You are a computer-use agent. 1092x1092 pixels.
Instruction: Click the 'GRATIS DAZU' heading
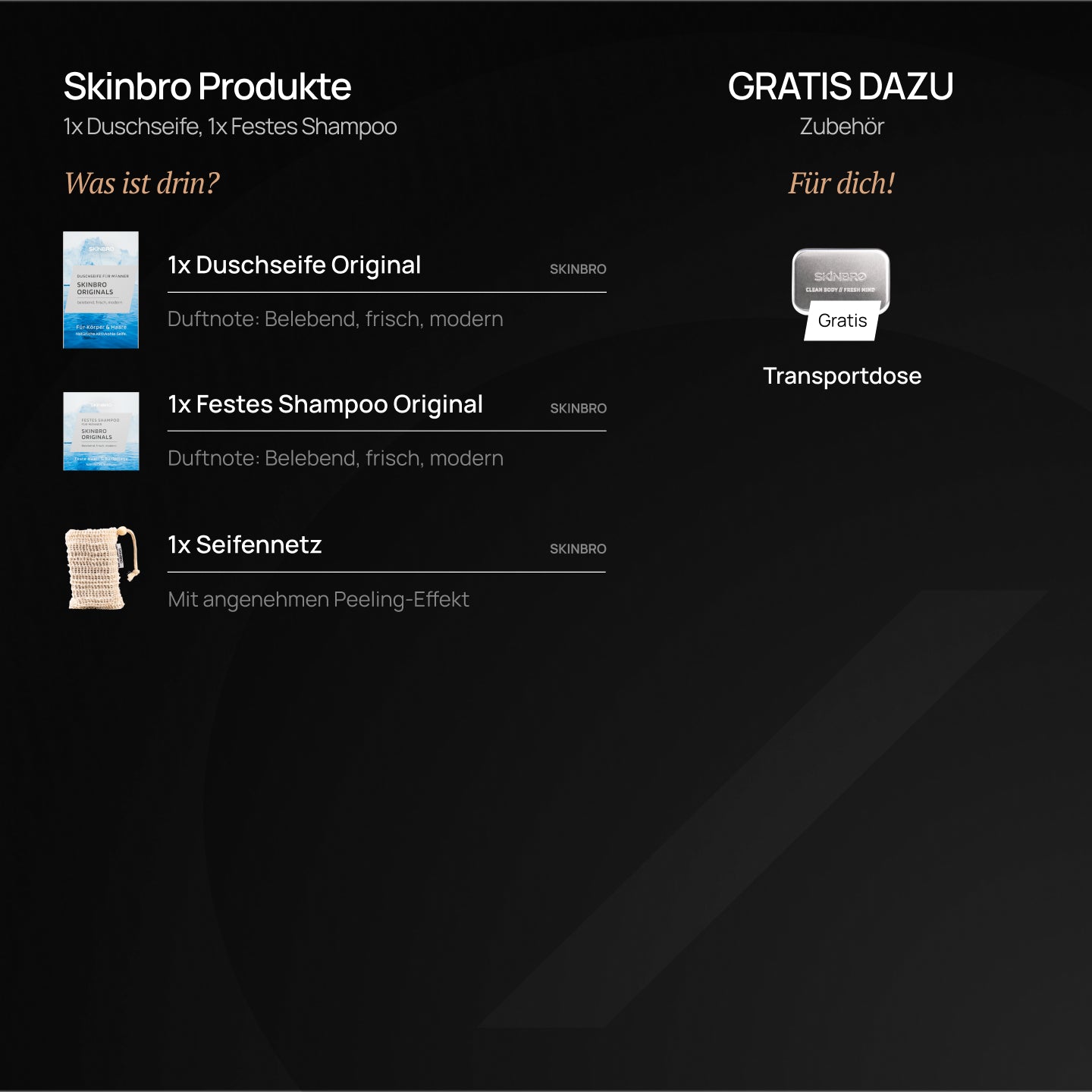(841, 86)
